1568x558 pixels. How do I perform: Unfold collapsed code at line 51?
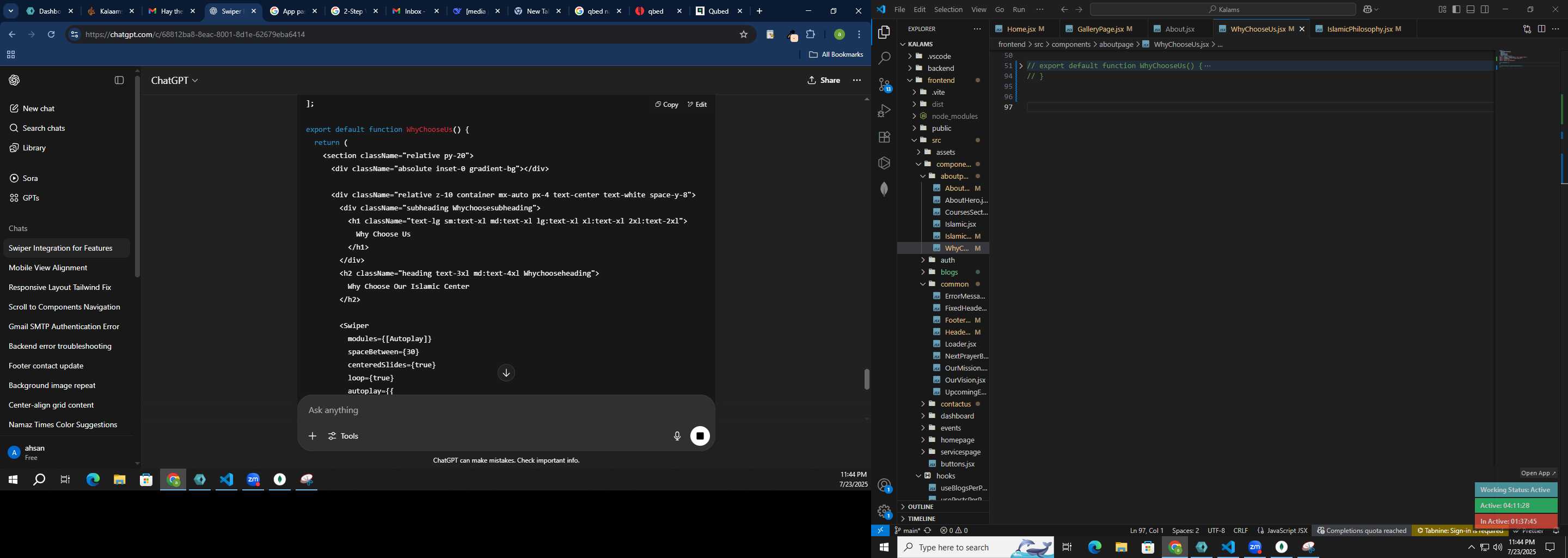click(1021, 66)
